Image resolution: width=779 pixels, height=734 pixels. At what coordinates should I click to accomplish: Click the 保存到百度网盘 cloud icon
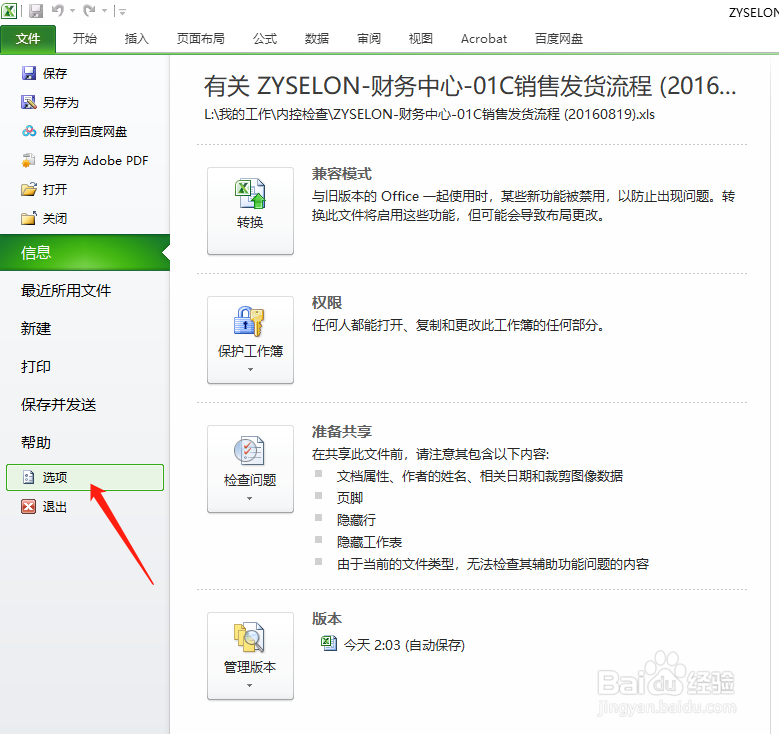pyautogui.click(x=29, y=131)
